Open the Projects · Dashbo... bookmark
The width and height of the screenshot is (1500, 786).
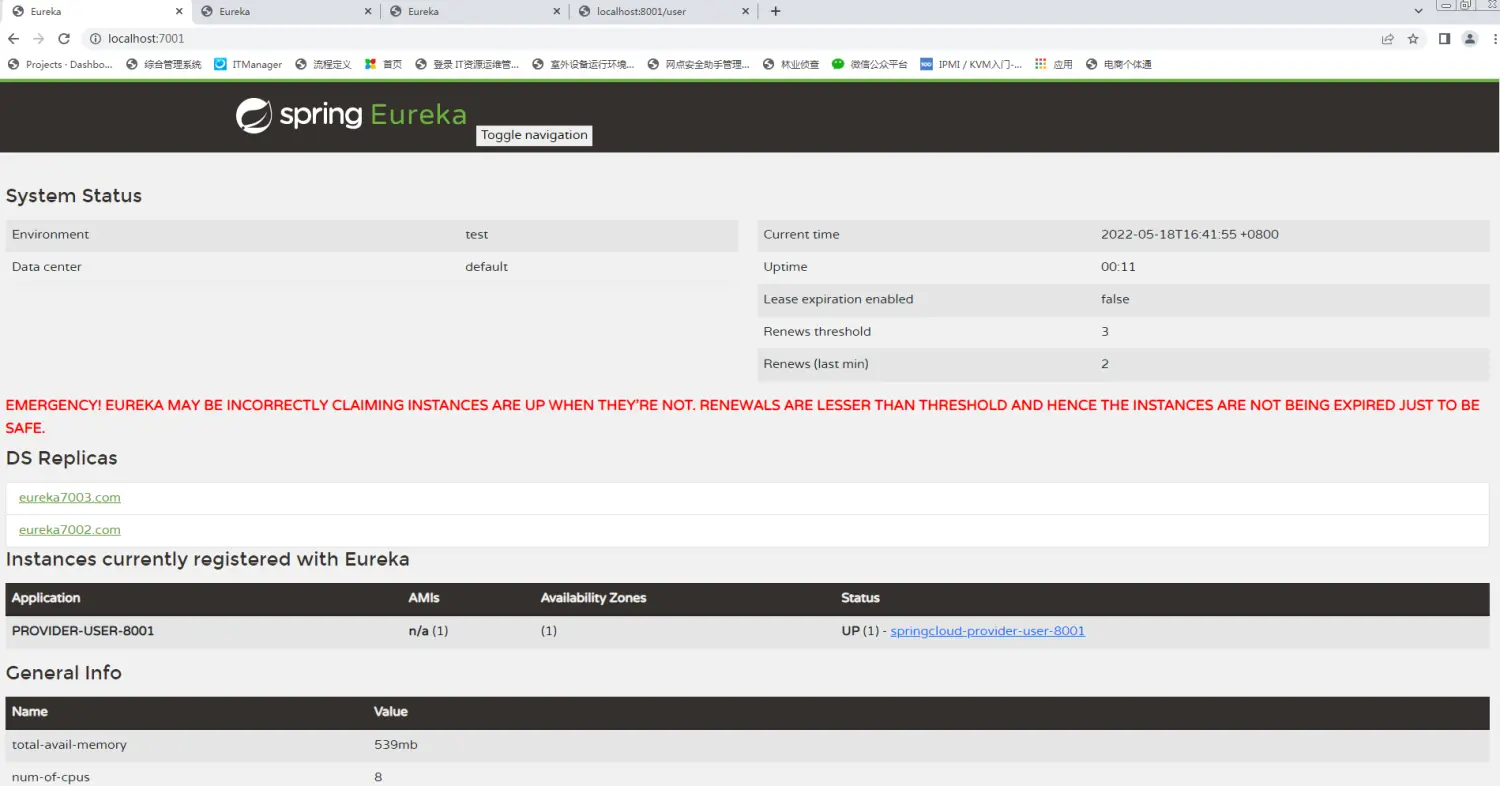(60, 64)
